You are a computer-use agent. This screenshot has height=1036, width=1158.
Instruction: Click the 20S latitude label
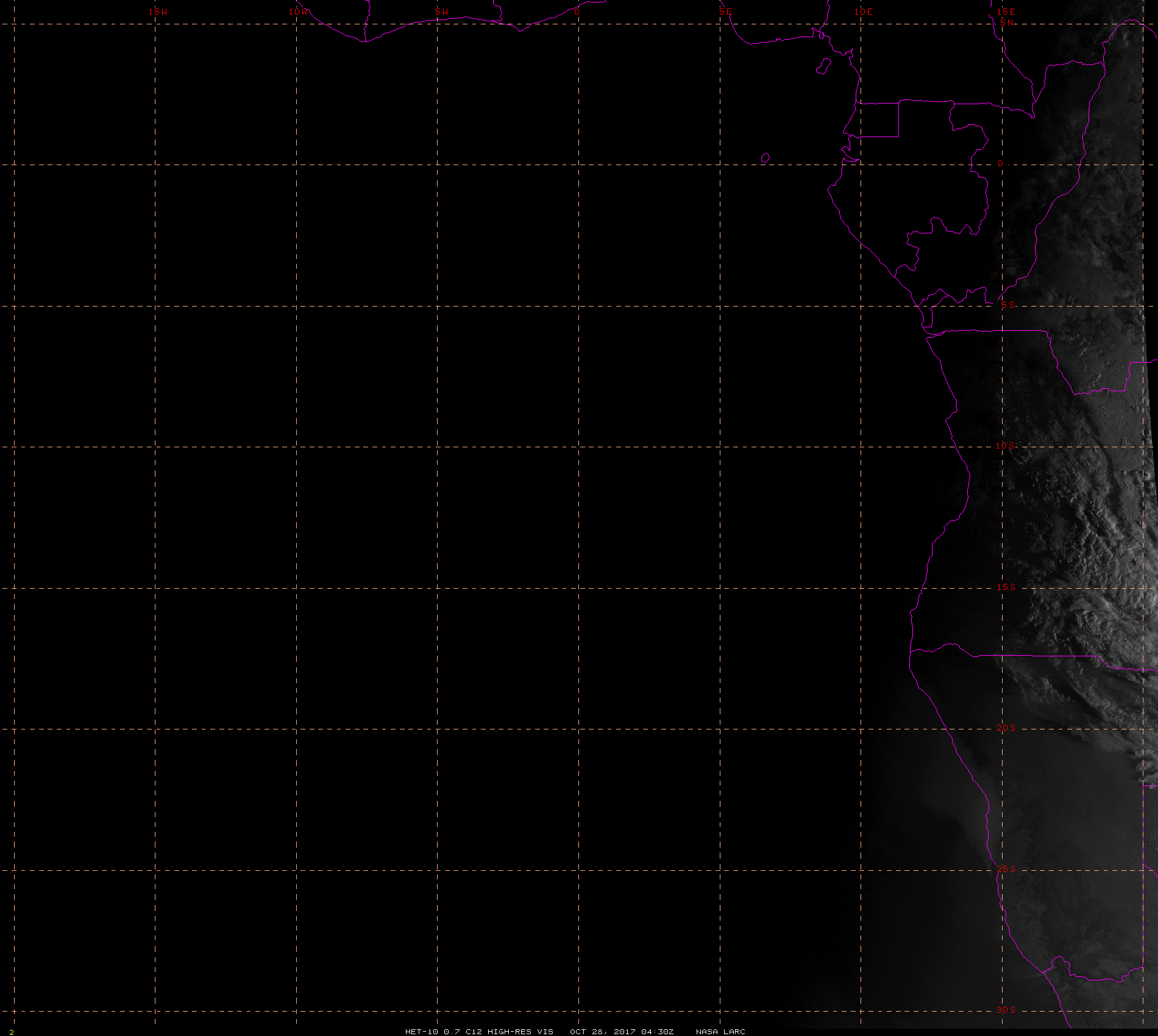tap(1006, 728)
